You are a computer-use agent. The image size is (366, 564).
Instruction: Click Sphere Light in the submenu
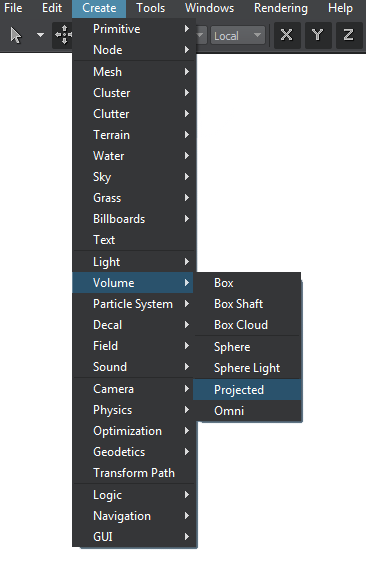click(247, 368)
